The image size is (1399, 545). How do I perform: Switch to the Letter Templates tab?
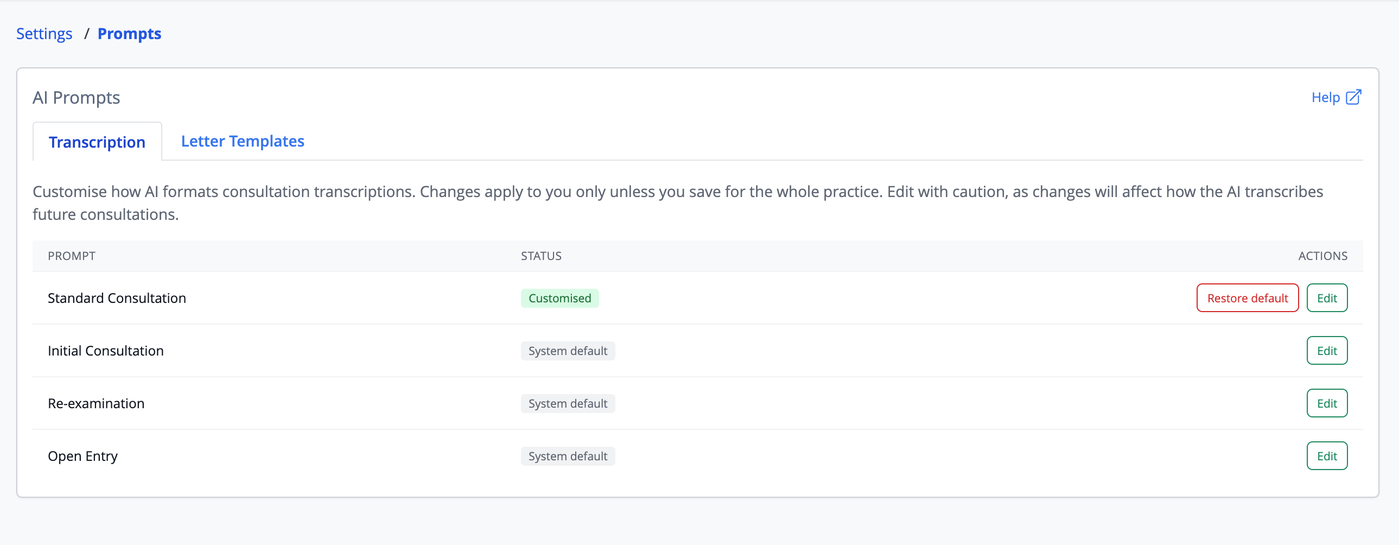[x=242, y=141]
